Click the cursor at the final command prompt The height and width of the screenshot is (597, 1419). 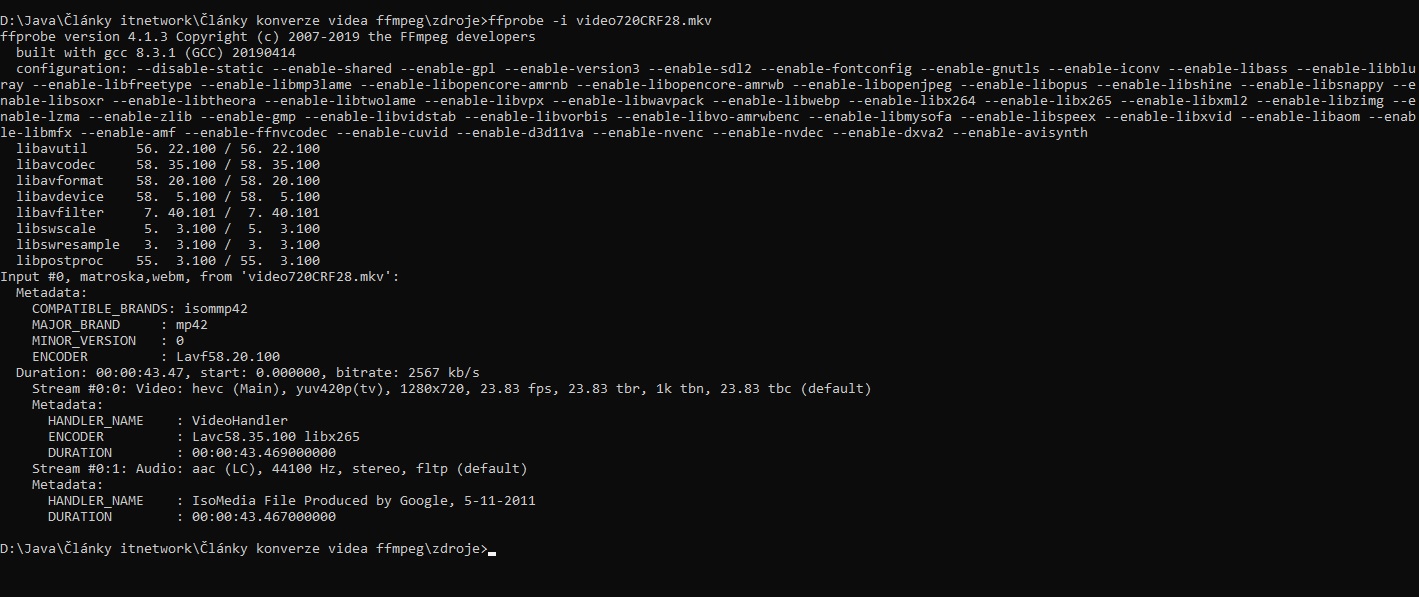492,550
